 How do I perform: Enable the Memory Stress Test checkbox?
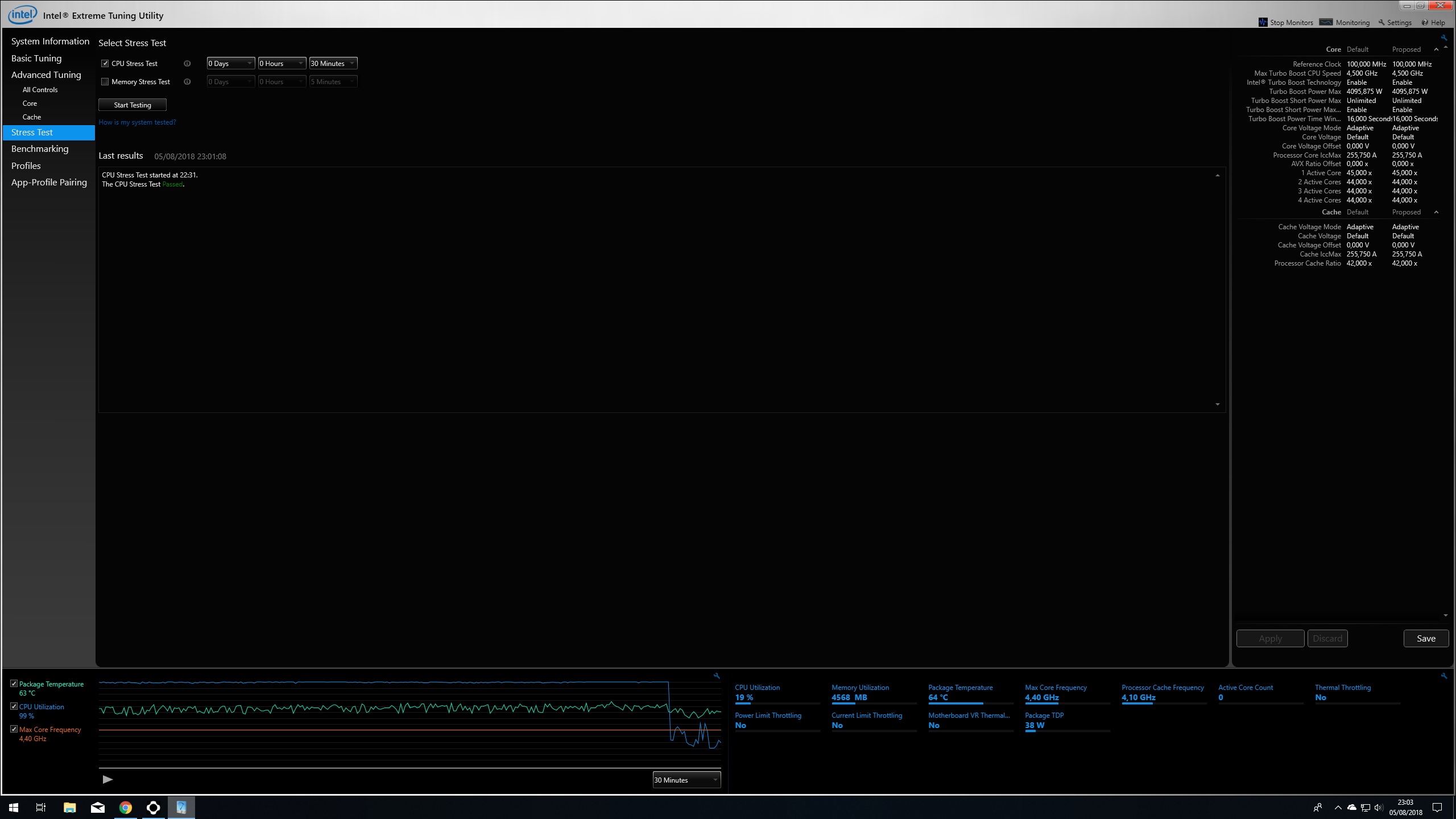click(105, 82)
